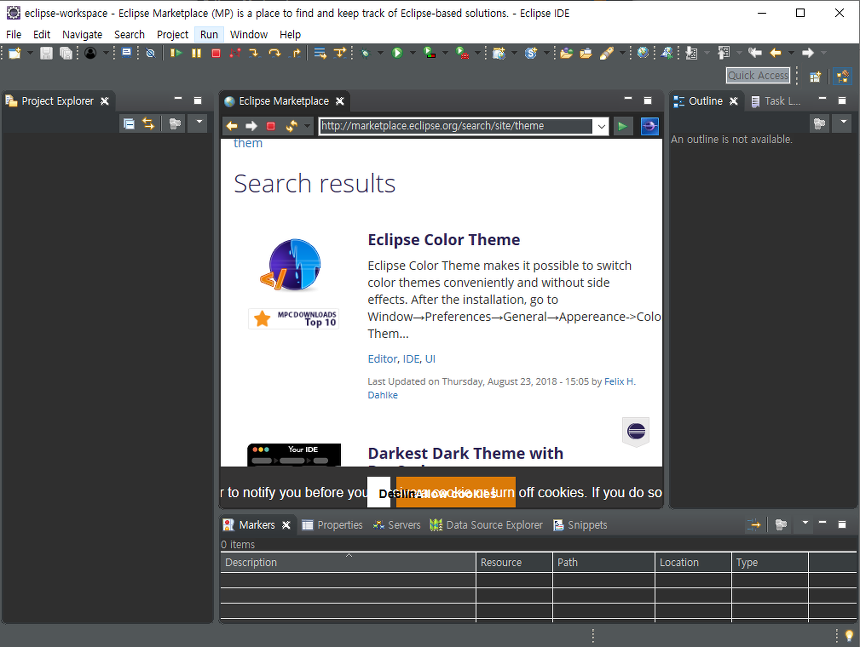Click the Disconnect debug icon
Screen dimensions: 860x647
[x=235, y=53]
